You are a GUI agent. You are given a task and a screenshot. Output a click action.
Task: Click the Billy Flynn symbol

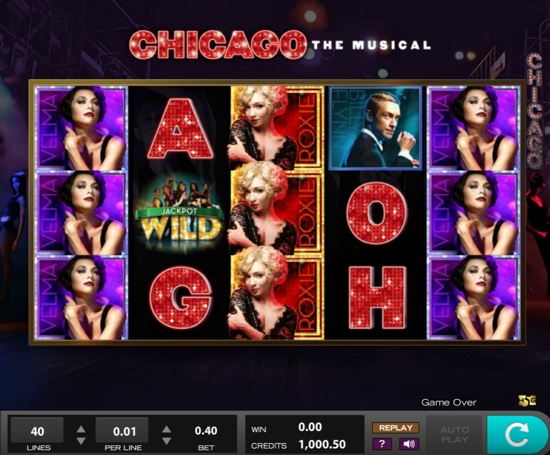click(375, 128)
